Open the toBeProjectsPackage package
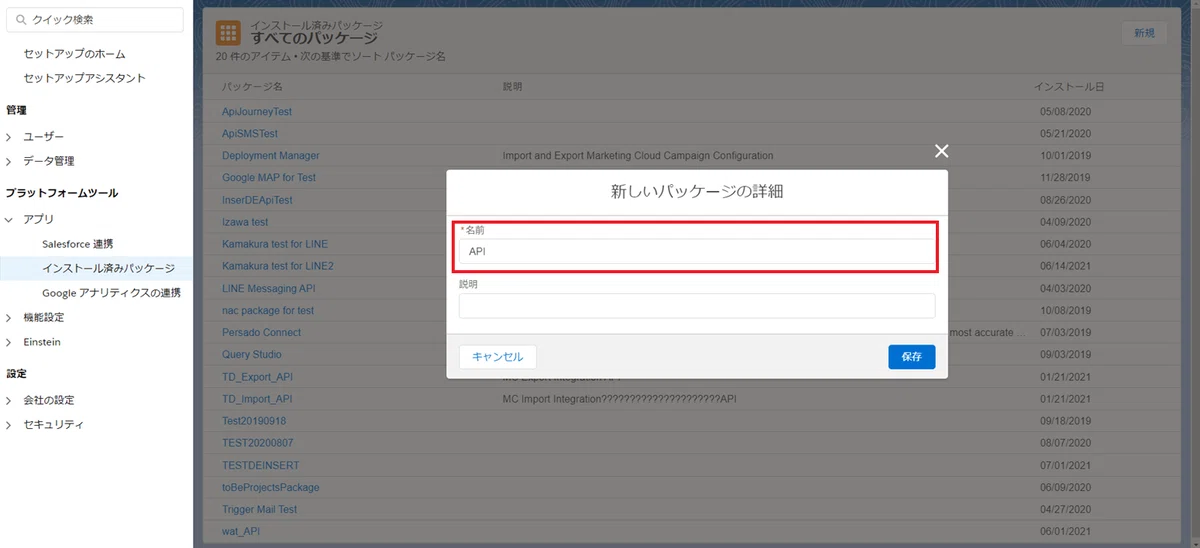The height and width of the screenshot is (548, 1200). (271, 487)
